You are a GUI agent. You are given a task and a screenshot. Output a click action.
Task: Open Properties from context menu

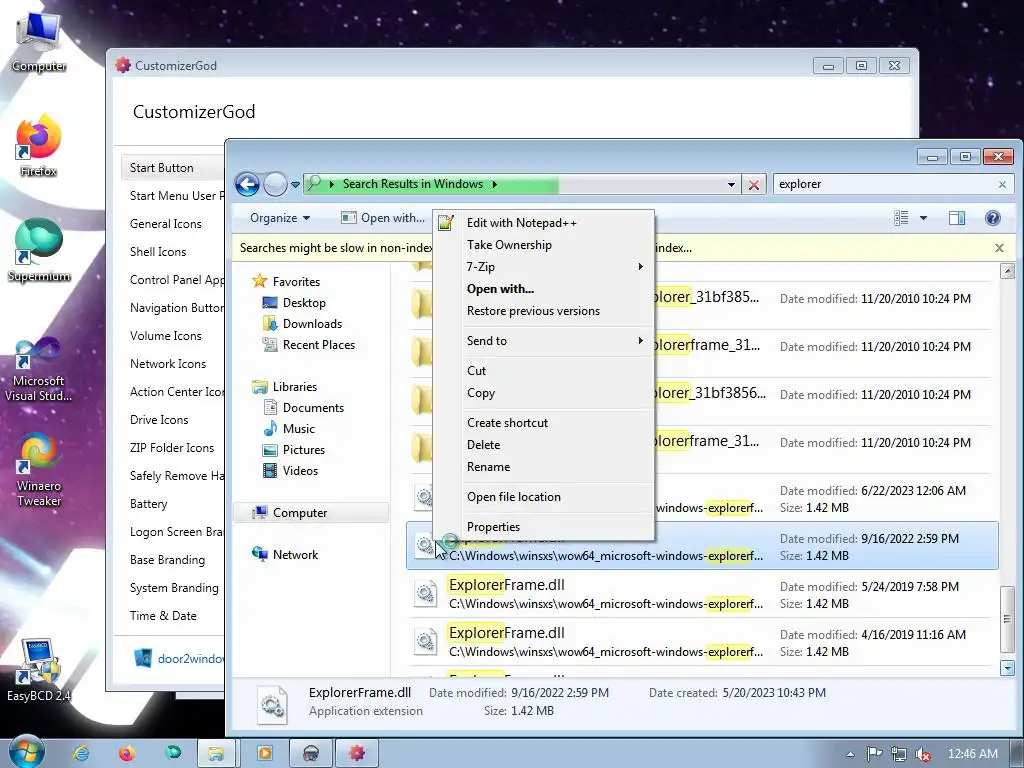tap(543, 527)
